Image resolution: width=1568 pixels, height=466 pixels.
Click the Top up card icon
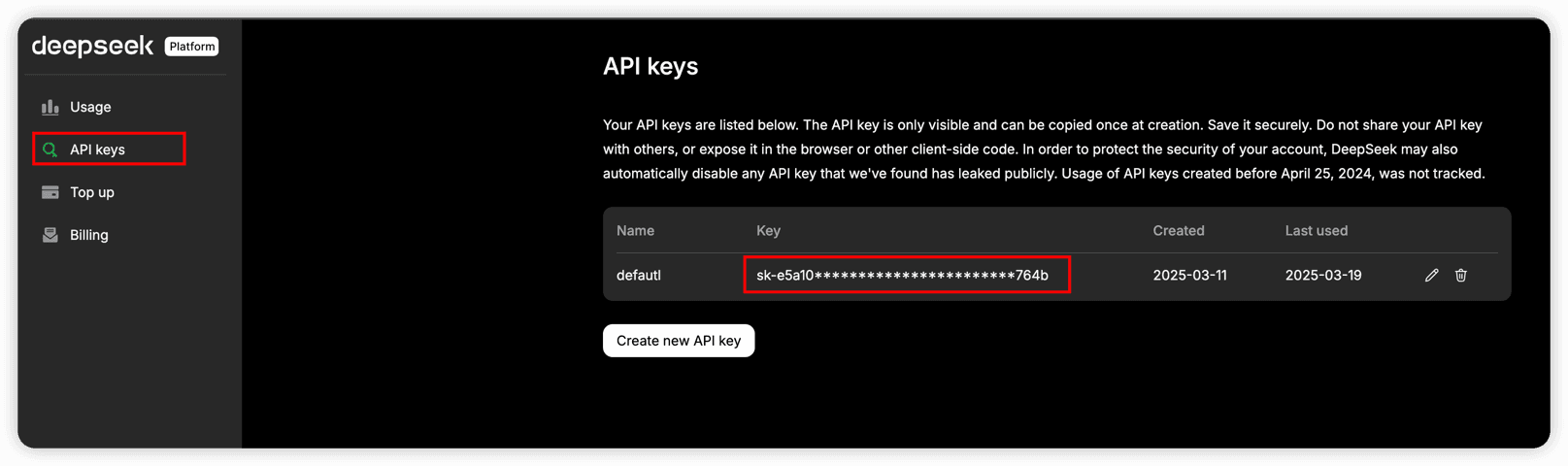click(50, 192)
